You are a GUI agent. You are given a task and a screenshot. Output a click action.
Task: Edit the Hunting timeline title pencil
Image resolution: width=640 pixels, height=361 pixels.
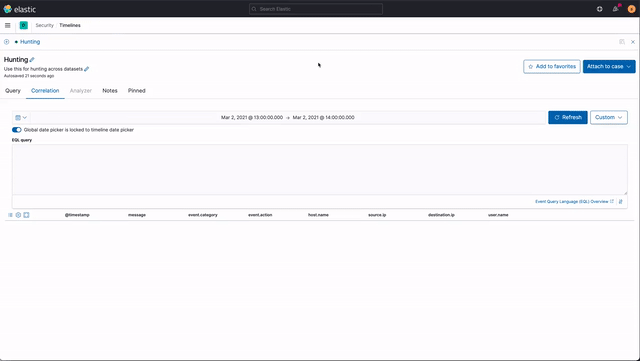[x=32, y=60]
